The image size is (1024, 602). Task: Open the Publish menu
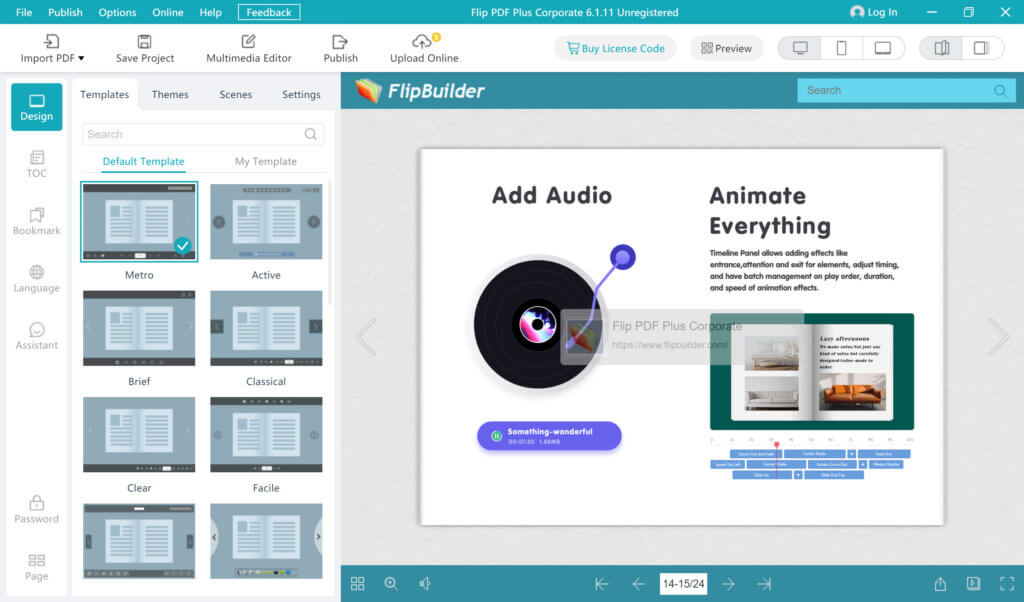point(65,12)
